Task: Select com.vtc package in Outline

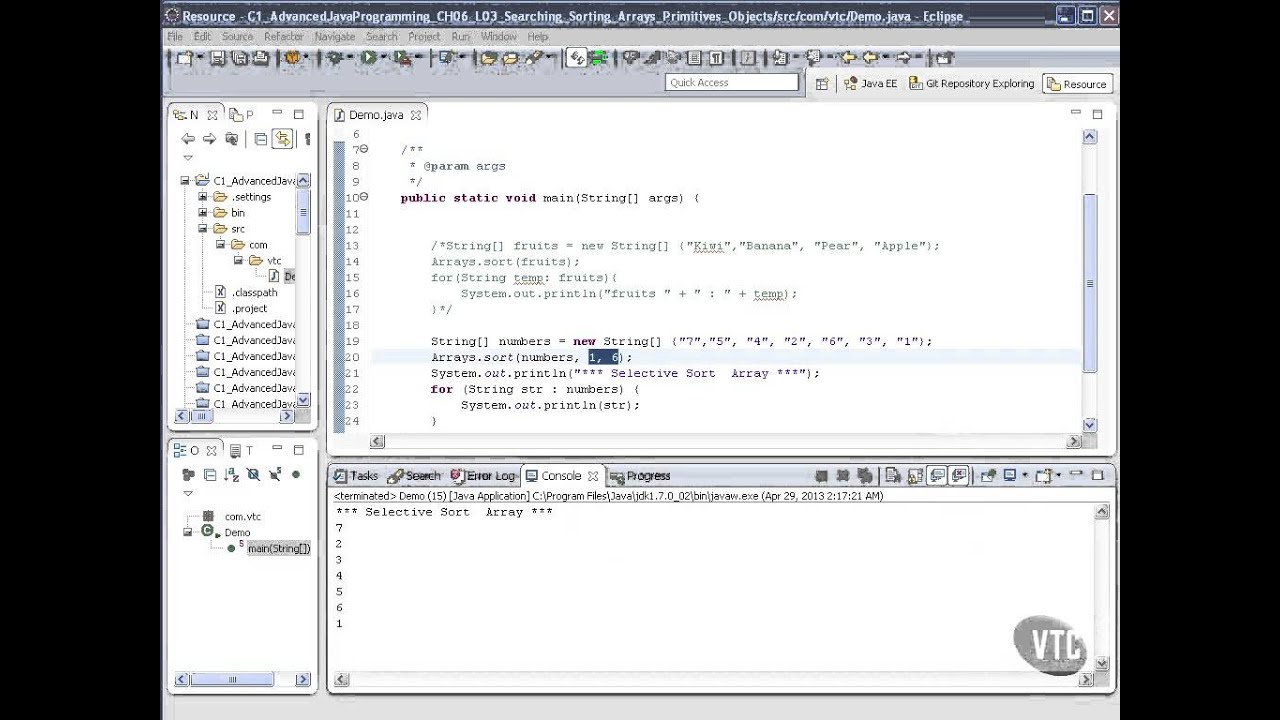Action: click(242, 517)
